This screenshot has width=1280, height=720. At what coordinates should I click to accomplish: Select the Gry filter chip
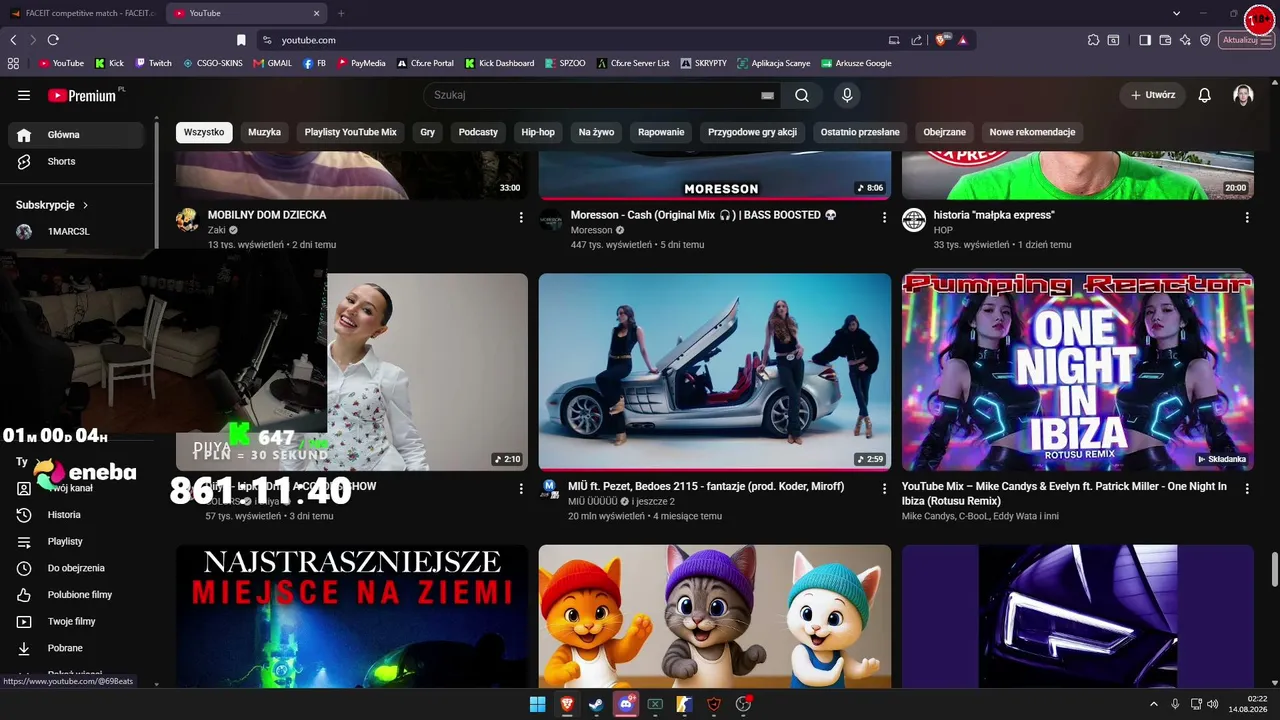pyautogui.click(x=428, y=132)
